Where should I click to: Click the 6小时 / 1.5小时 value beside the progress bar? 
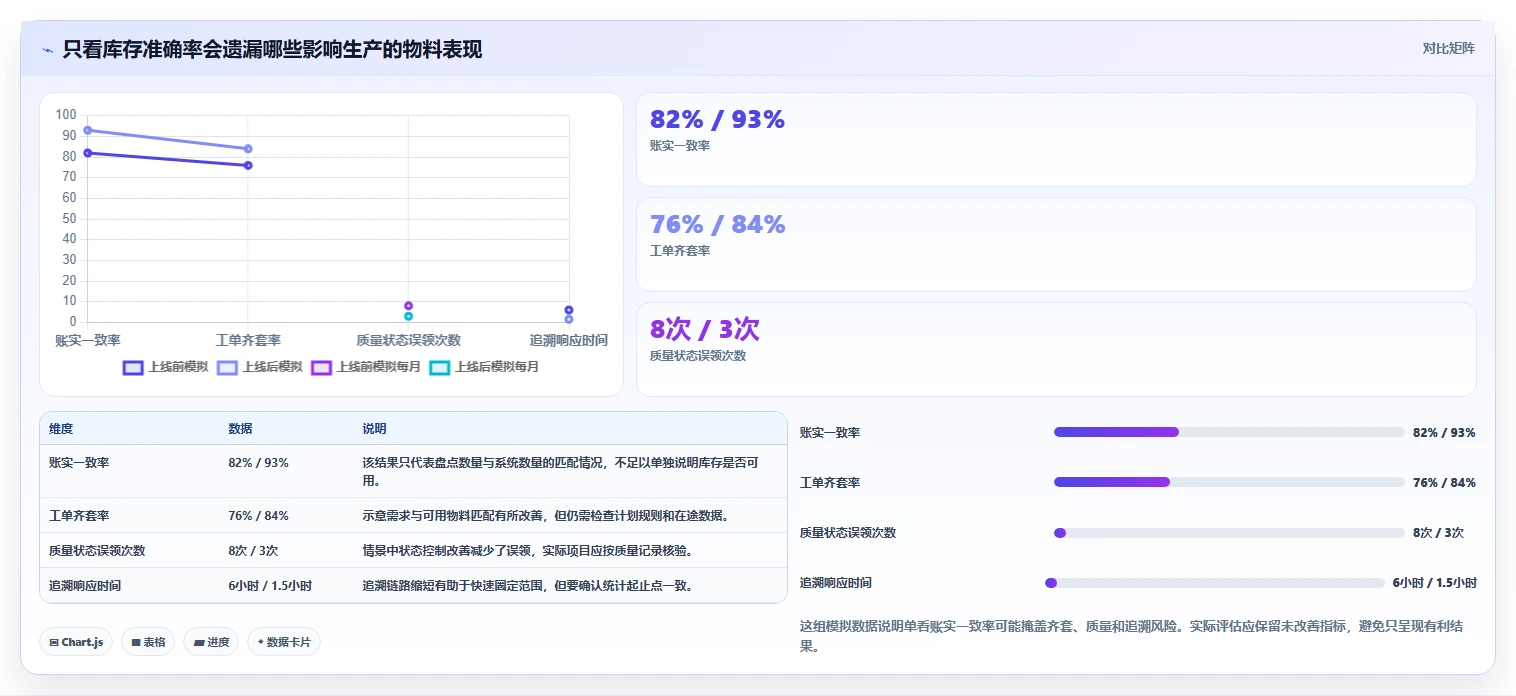tap(1435, 583)
